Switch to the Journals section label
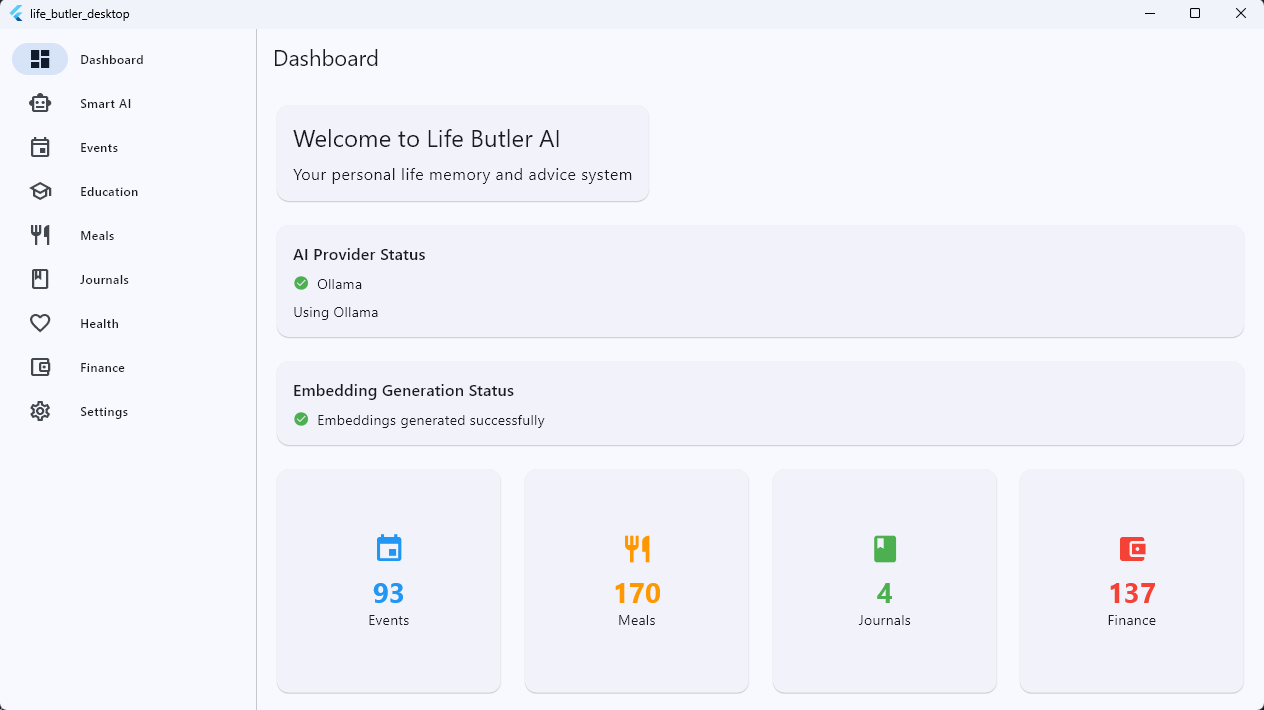The height and width of the screenshot is (710, 1264). tap(105, 280)
